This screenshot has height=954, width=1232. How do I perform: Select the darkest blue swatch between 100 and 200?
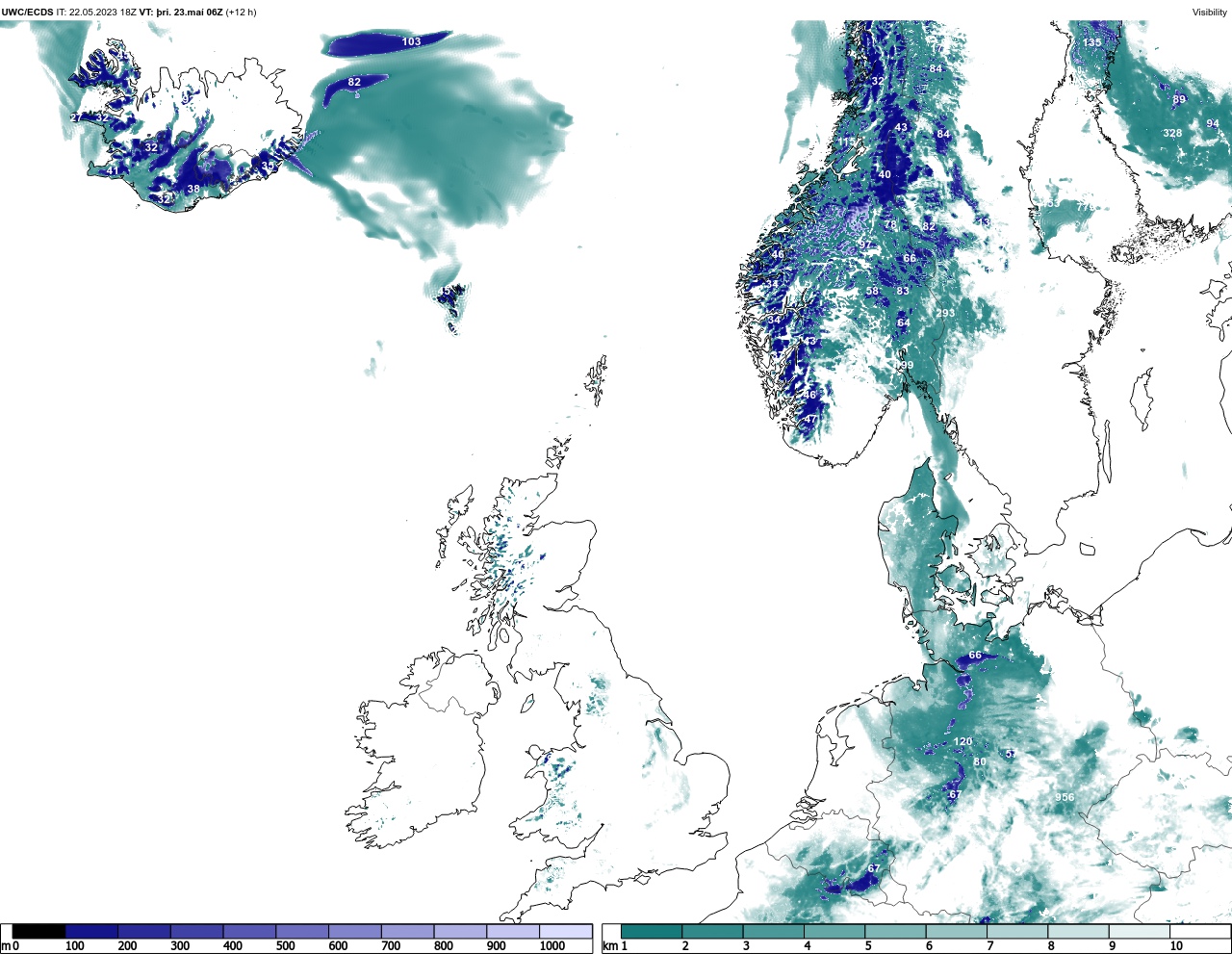[92, 932]
